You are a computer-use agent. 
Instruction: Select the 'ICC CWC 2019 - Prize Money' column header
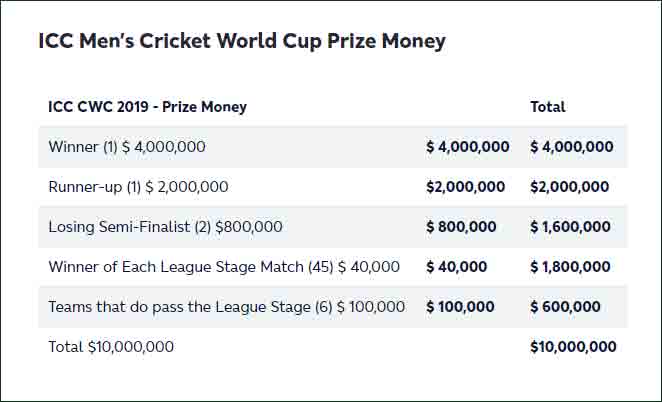(147, 106)
